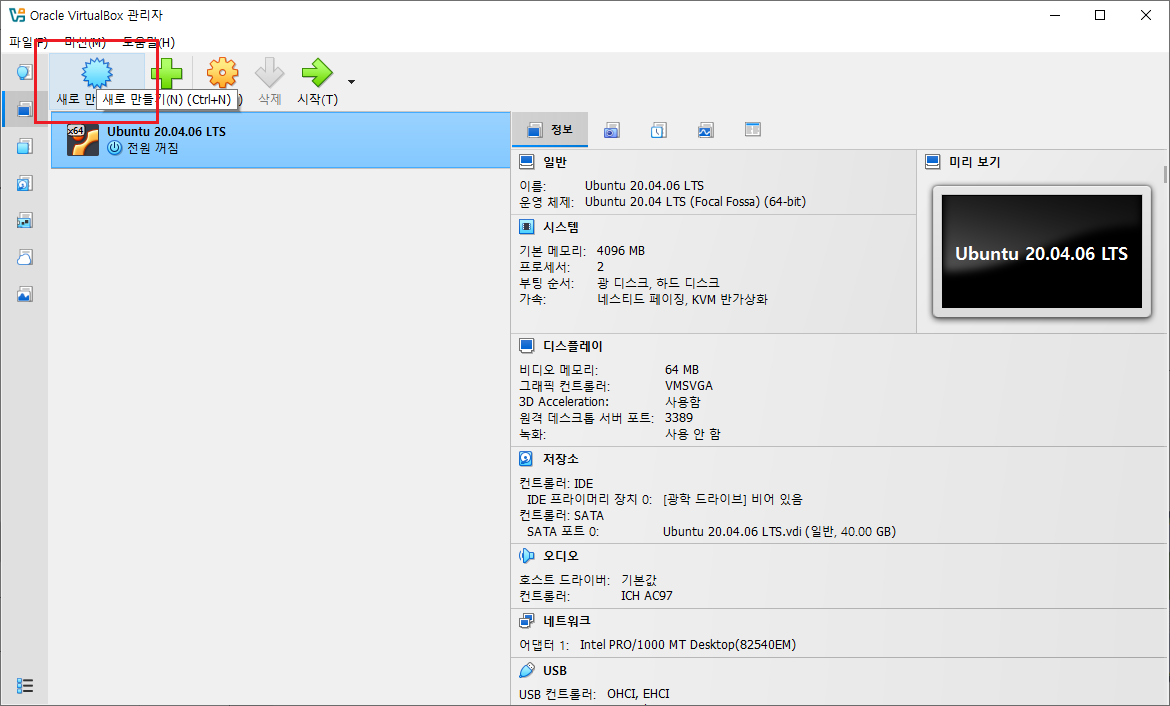Click the list menu icon at the sidebar bottom
Image resolution: width=1170 pixels, height=706 pixels.
pyautogui.click(x=25, y=685)
